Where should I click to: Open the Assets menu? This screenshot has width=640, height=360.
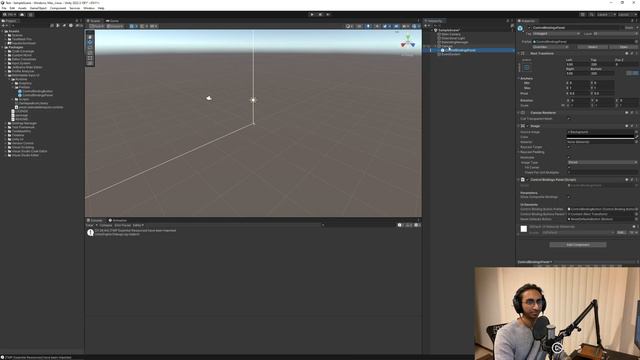coord(22,8)
